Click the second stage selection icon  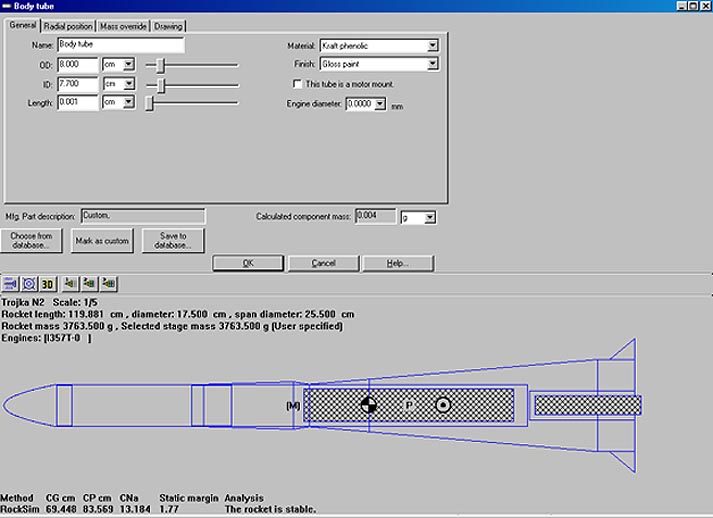(x=89, y=283)
